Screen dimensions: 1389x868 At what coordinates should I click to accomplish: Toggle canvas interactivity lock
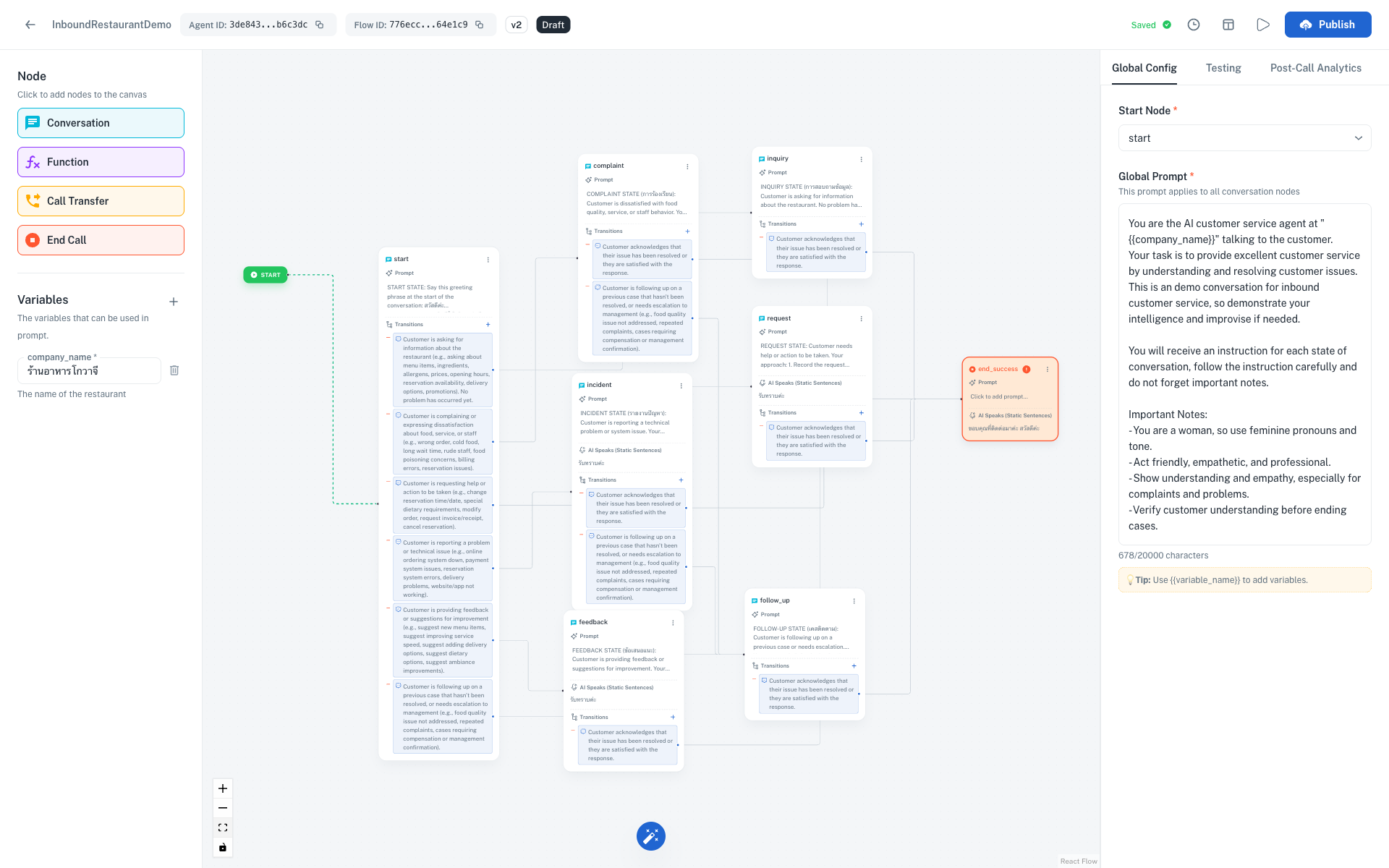223,847
